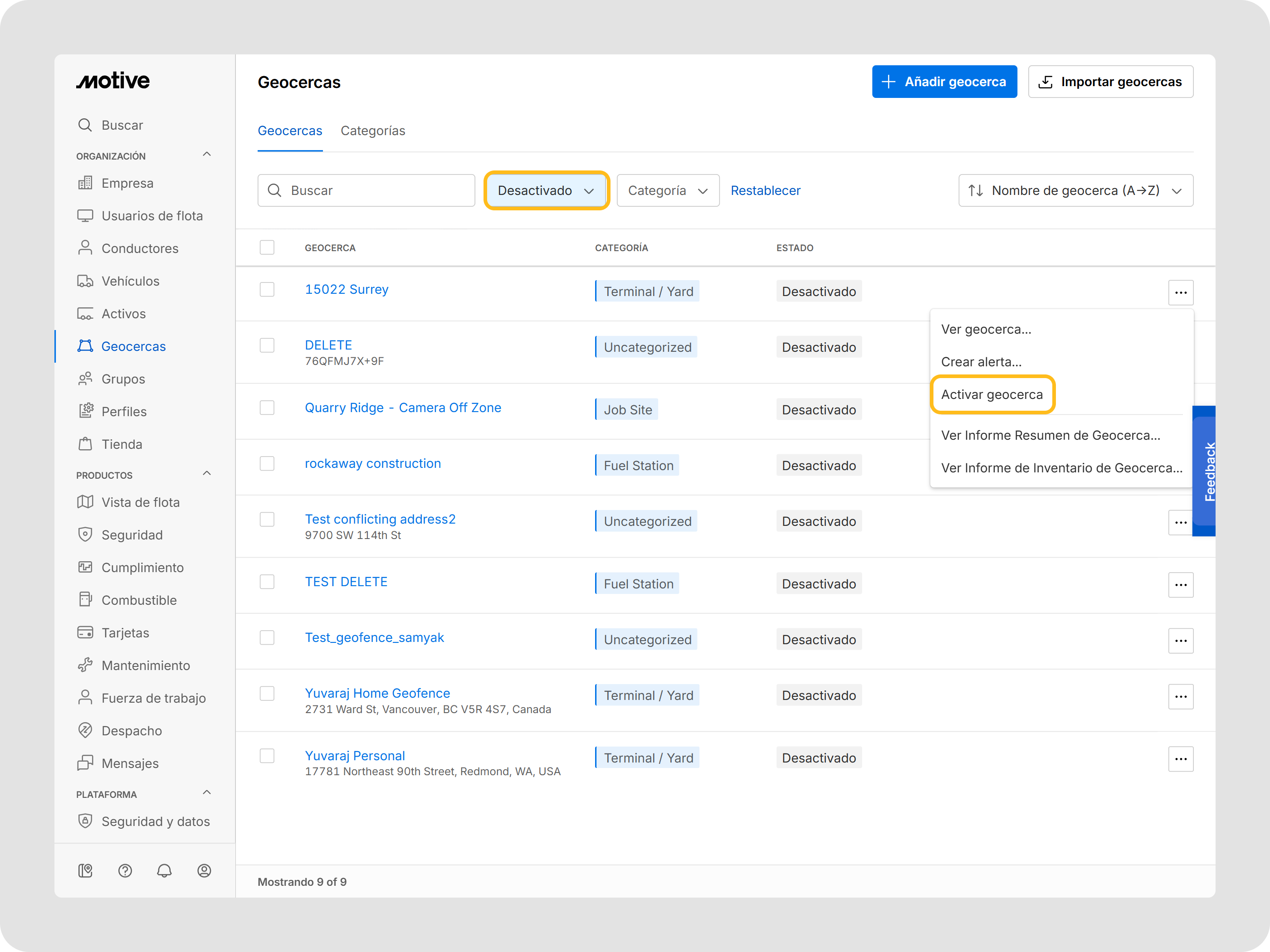Select the rockaway construction row checkbox
Viewport: 1270px width, 952px height.
267,463
